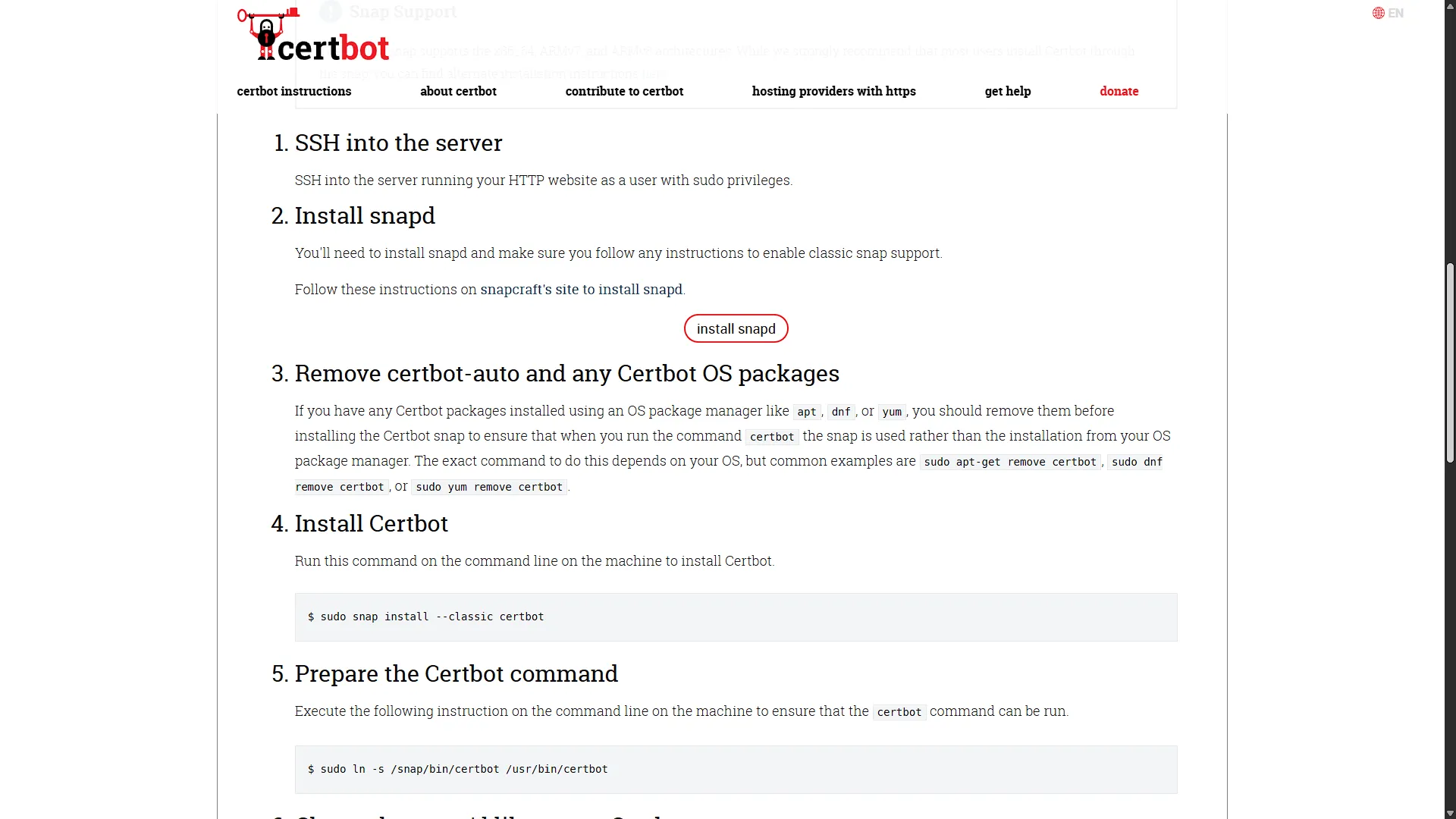The width and height of the screenshot is (1456, 819).
Task: Follow the snapcraft's site install snapd link
Action: pos(582,290)
